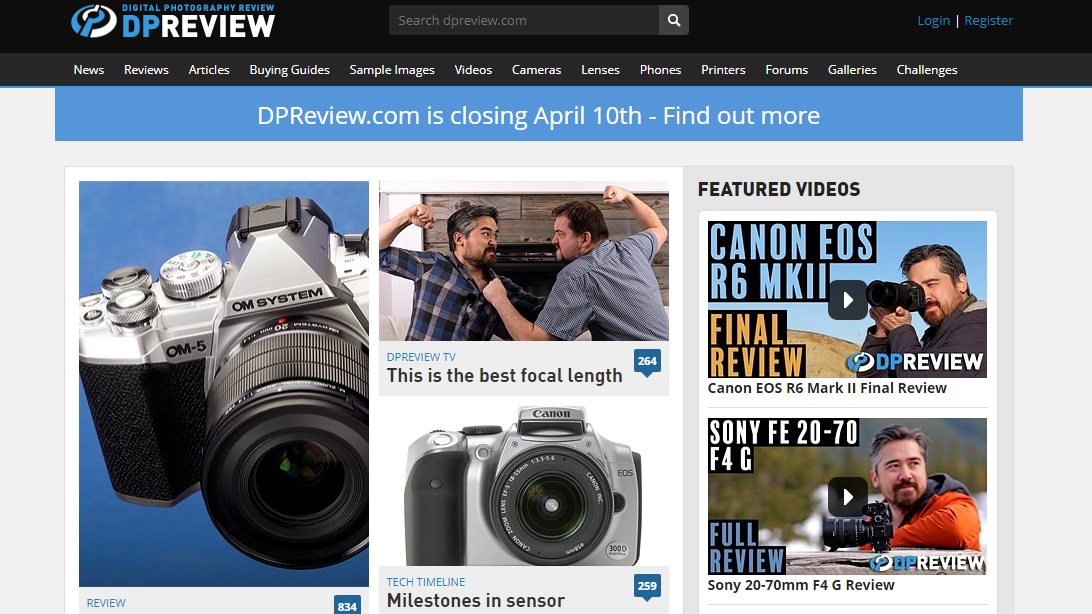Play the Sony FE 20-70 F4 G video
Image resolution: width=1092 pixels, height=614 pixels.
coord(847,496)
